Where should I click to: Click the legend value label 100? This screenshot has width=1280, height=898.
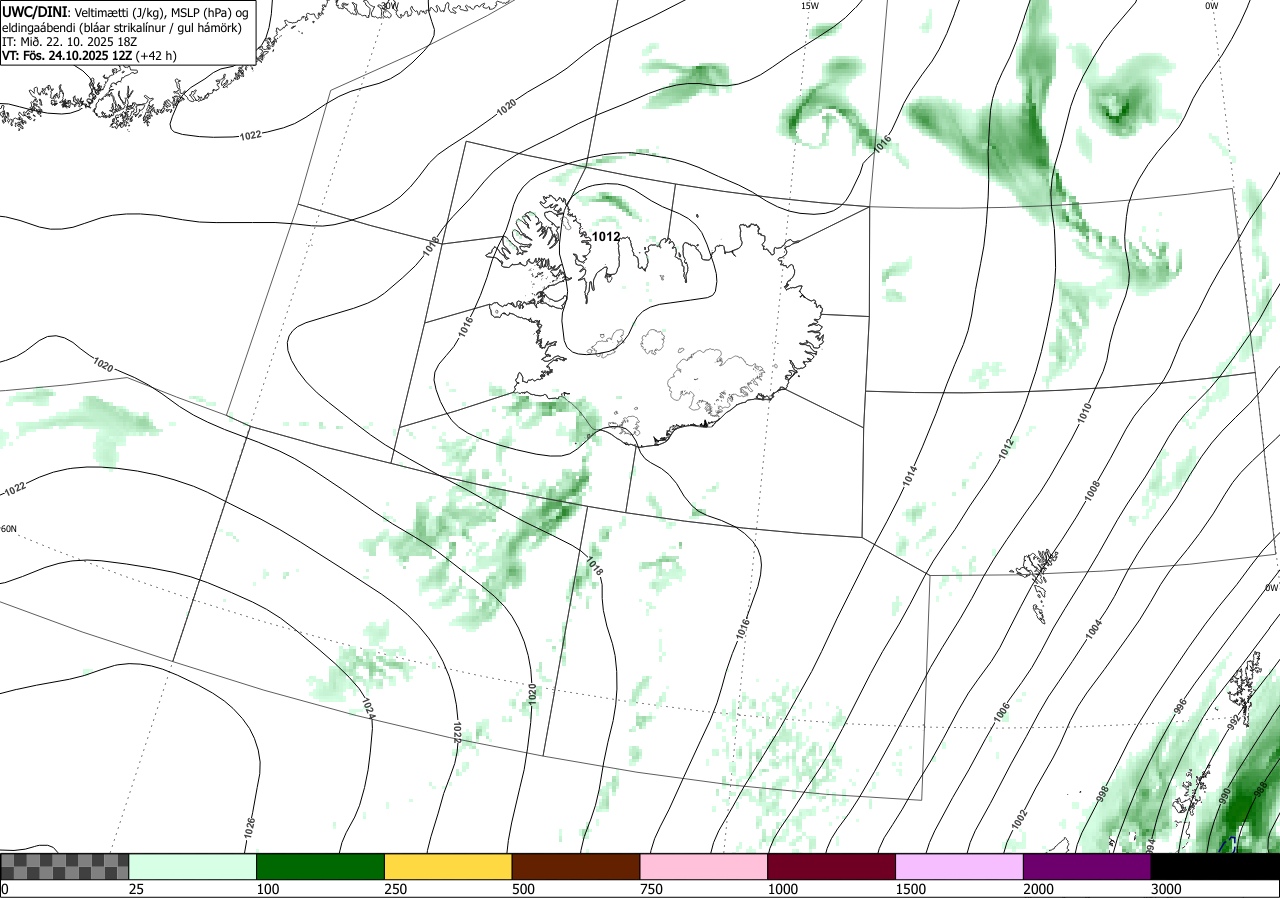point(268,889)
